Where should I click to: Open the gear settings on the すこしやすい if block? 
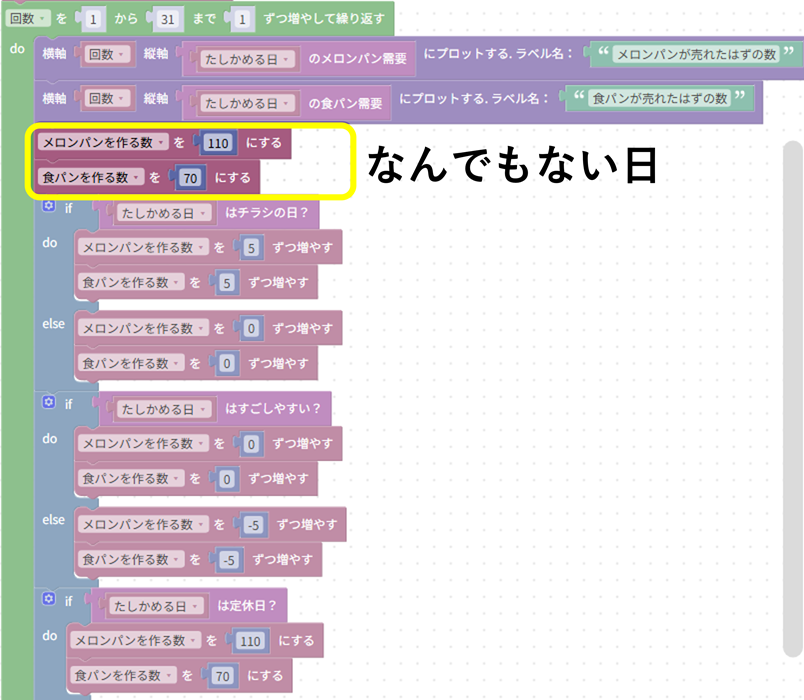pos(48,403)
